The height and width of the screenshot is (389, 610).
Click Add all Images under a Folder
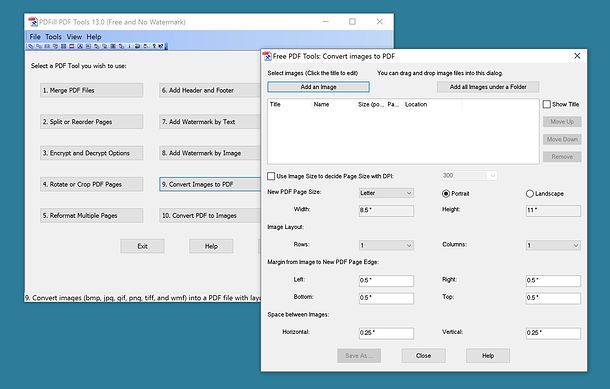click(488, 87)
